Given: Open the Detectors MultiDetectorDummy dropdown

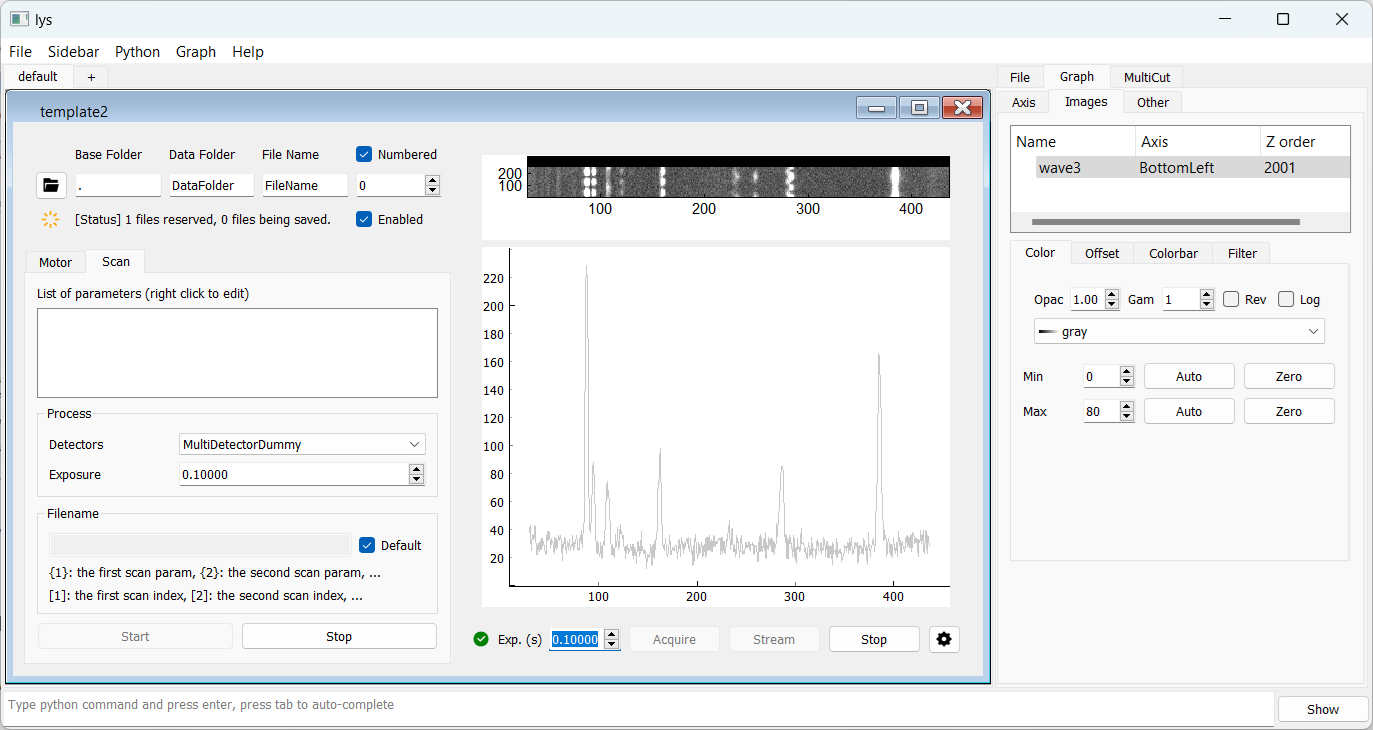Looking at the screenshot, I should point(302,444).
